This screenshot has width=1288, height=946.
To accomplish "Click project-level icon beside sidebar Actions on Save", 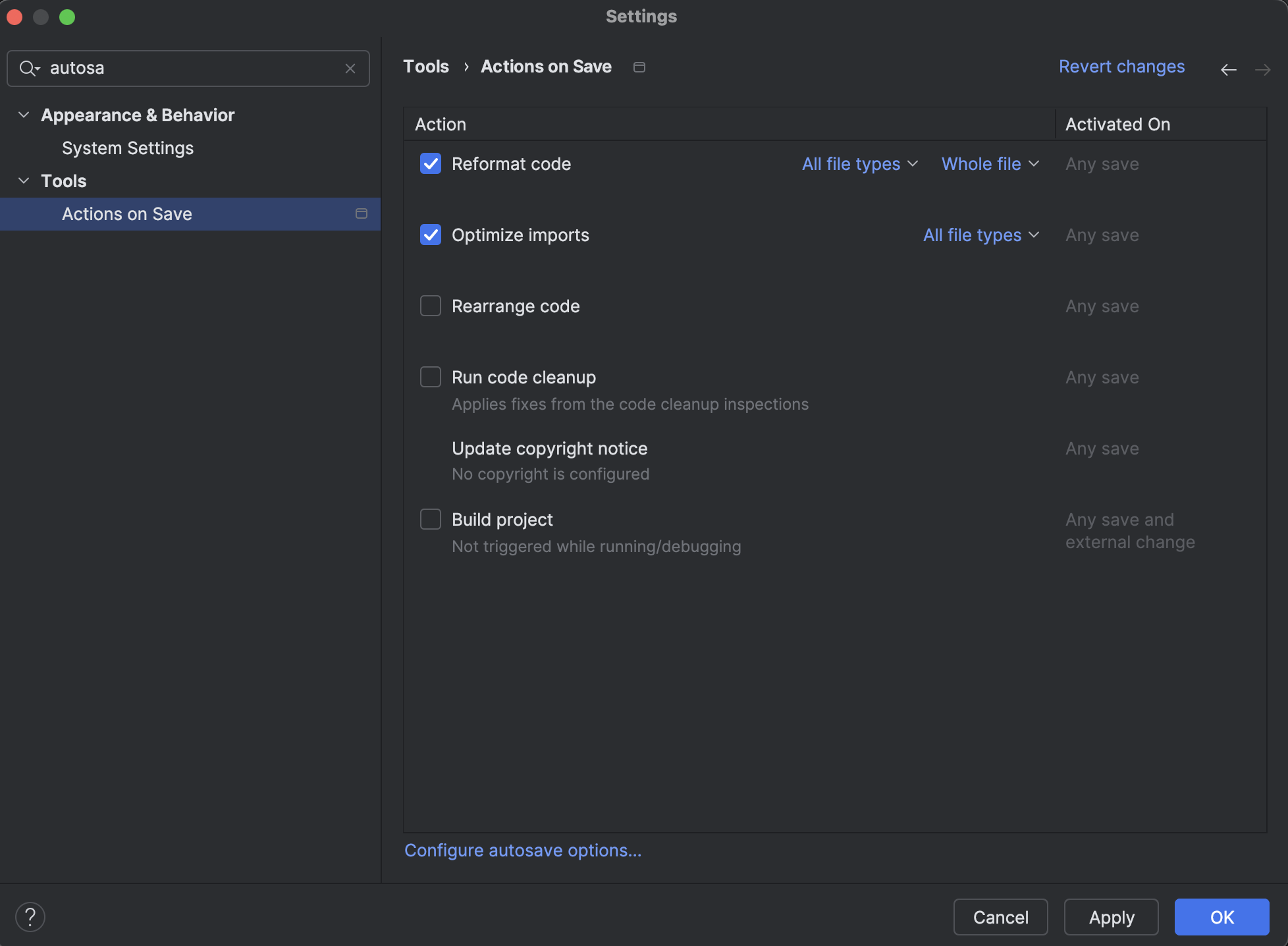I will [362, 213].
